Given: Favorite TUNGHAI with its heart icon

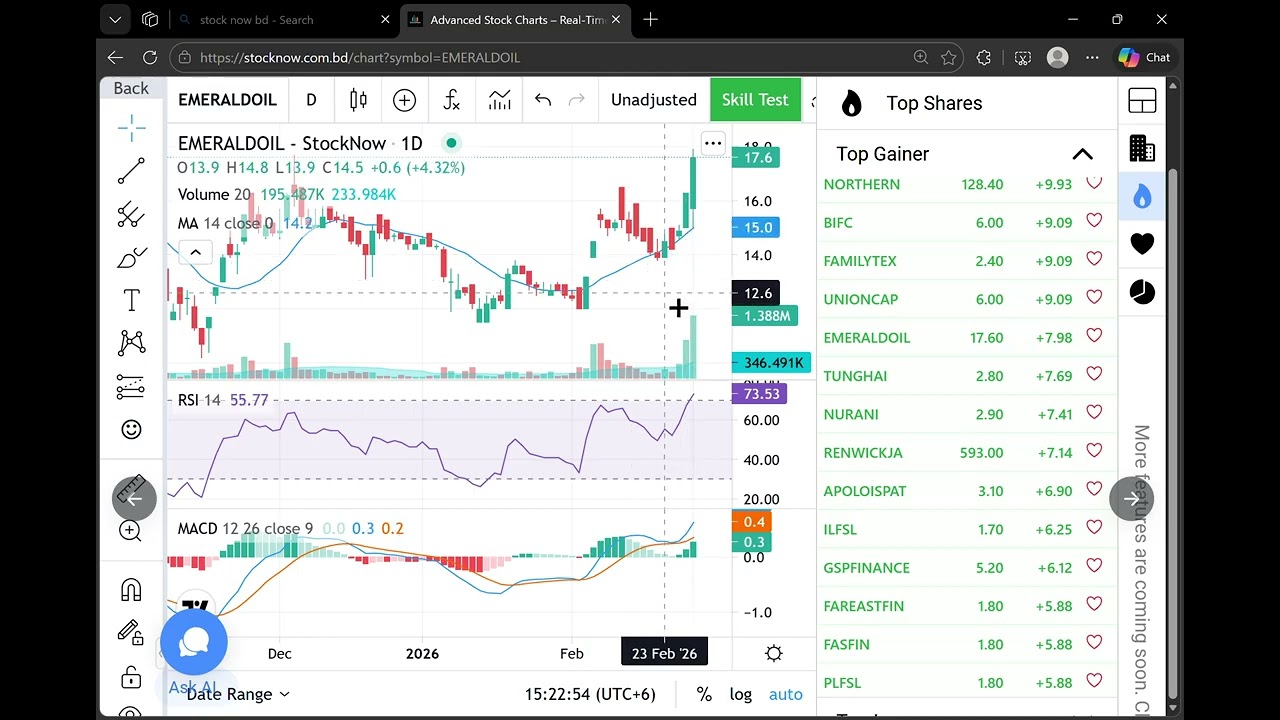Looking at the screenshot, I should click(x=1094, y=374).
